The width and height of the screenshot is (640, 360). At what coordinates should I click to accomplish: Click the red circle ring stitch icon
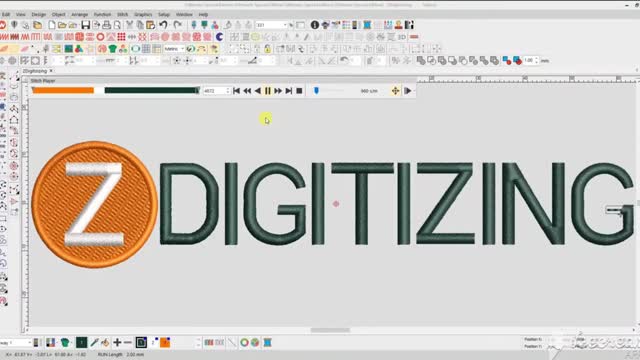(100, 37)
